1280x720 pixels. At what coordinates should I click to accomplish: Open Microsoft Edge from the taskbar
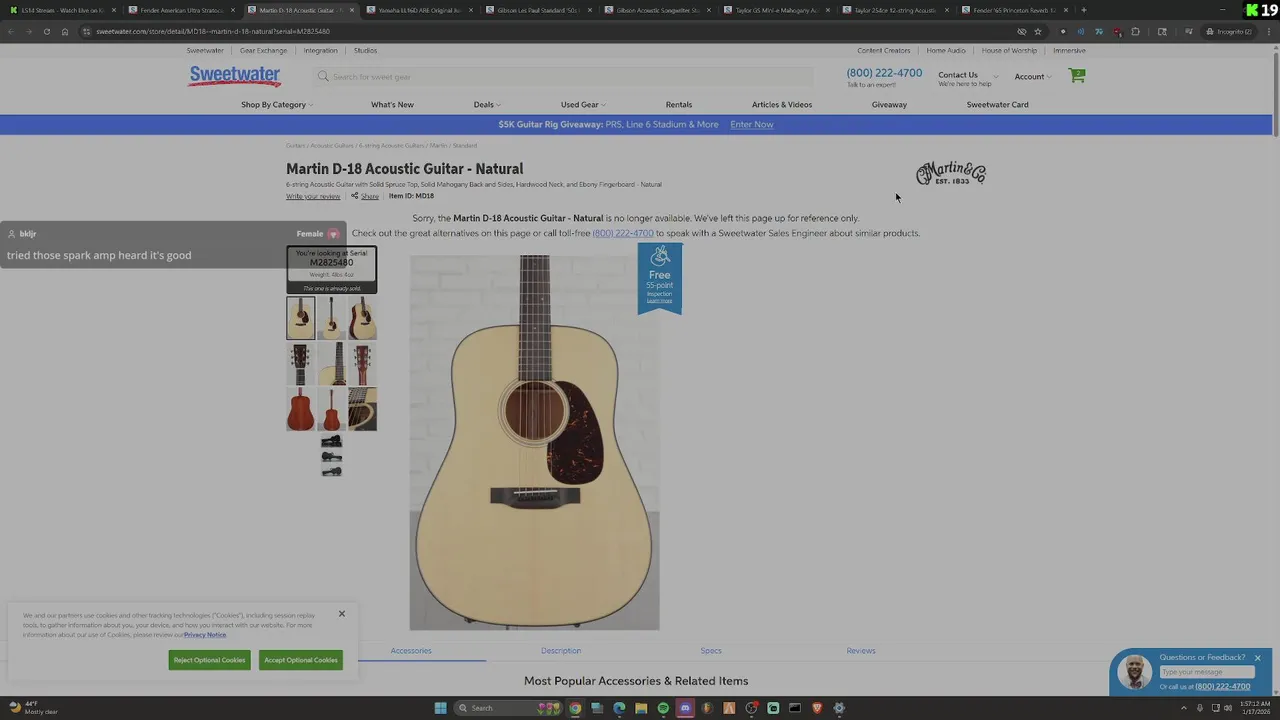pyautogui.click(x=619, y=708)
